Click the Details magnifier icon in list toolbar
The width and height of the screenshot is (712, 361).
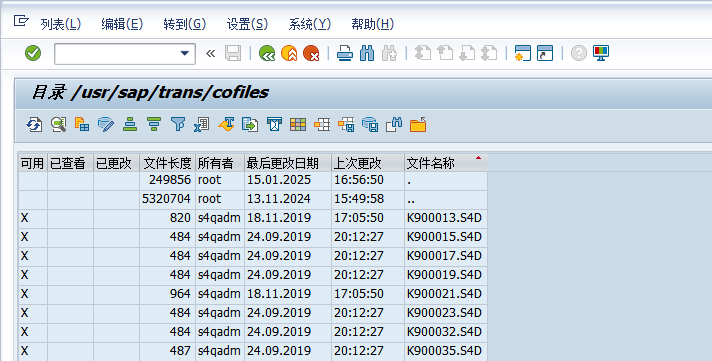pos(58,124)
